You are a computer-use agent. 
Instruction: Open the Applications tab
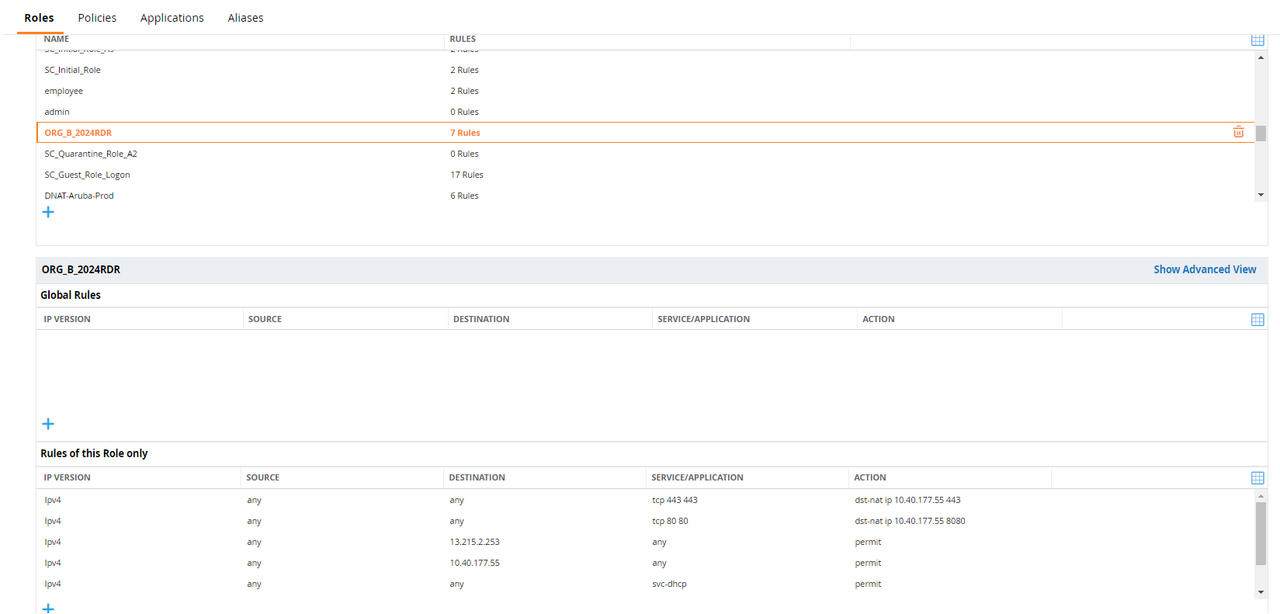[172, 18]
